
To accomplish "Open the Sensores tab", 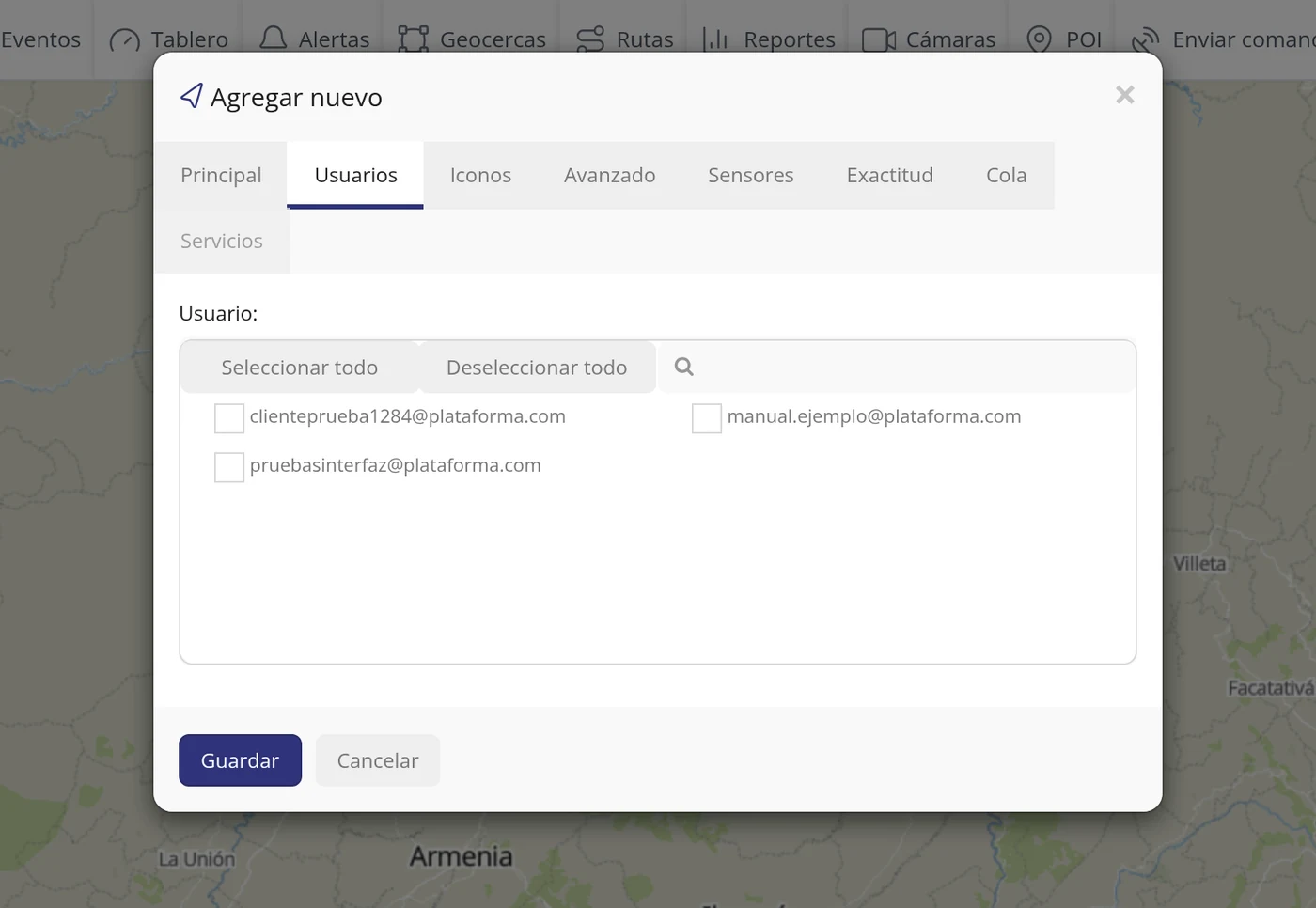I will pyautogui.click(x=750, y=176).
